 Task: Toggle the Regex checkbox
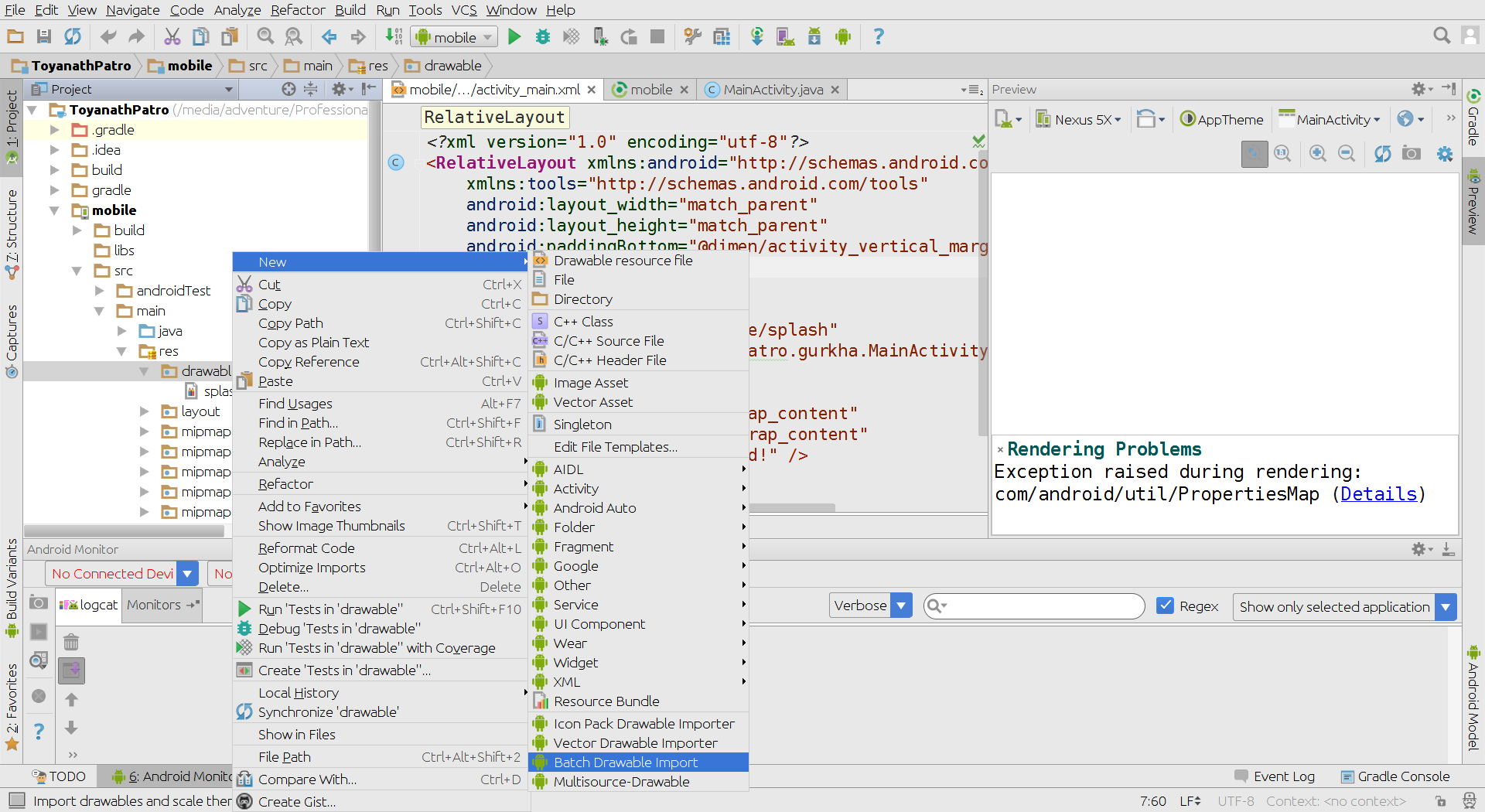tap(1165, 606)
